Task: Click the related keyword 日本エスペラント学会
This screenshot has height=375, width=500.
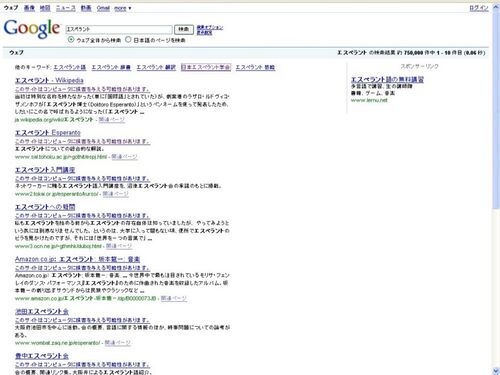Action: [x=206, y=67]
